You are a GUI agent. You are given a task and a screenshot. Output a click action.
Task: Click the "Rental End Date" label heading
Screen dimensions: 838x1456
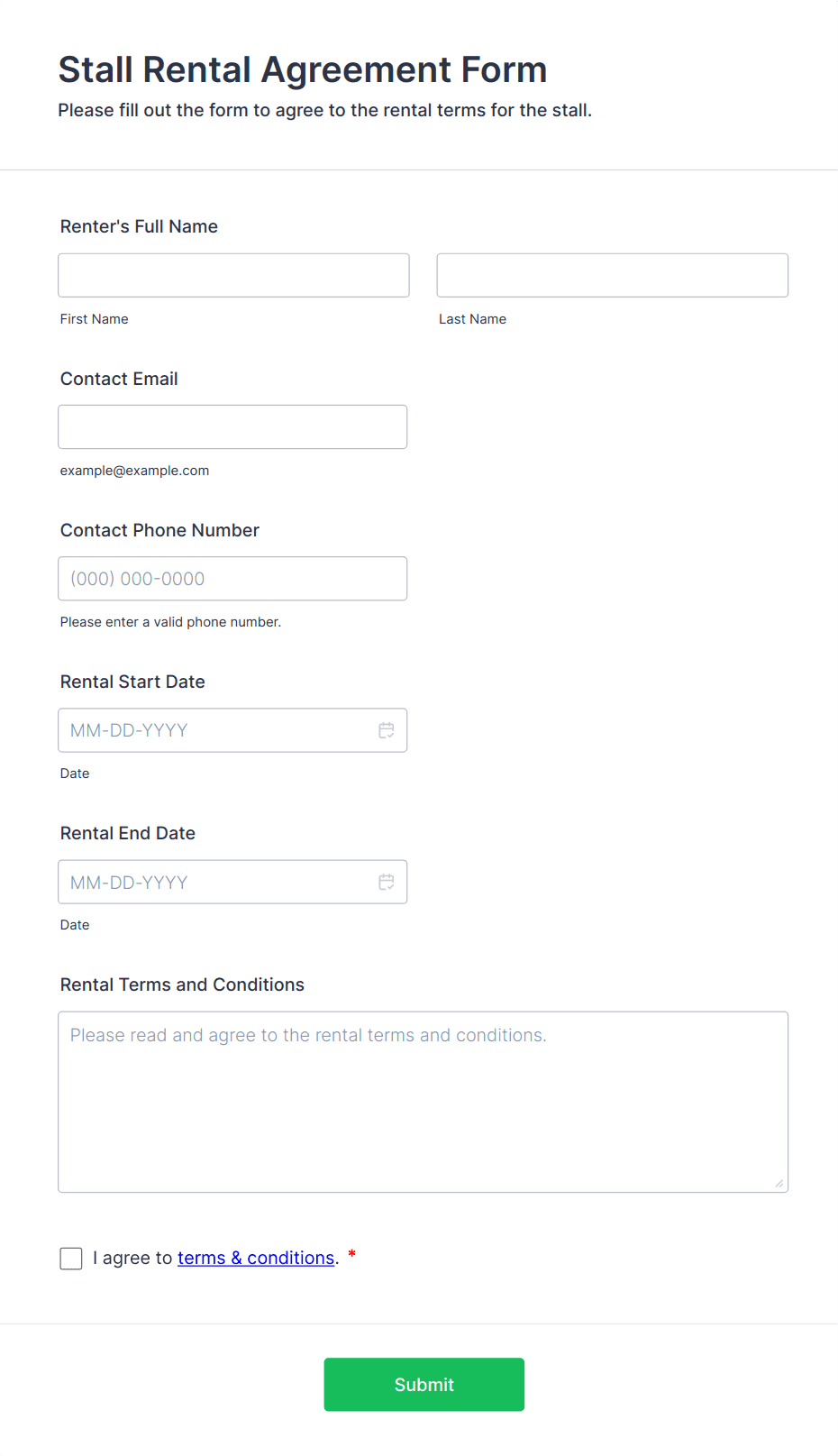(128, 833)
